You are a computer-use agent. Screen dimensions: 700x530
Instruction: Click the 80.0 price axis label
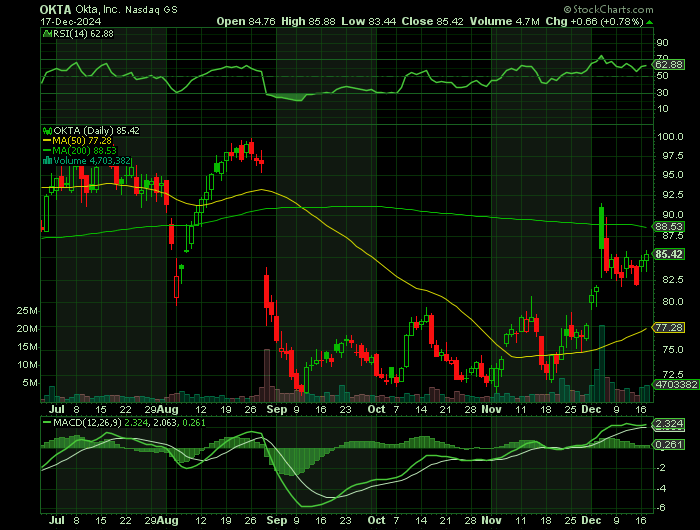tap(672, 302)
